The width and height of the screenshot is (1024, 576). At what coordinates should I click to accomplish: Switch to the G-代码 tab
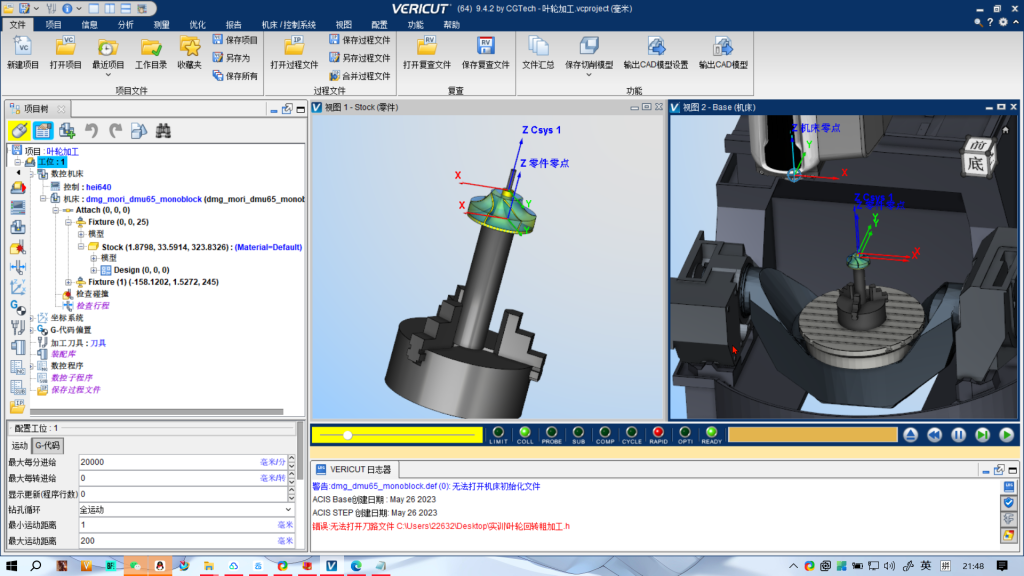tap(48, 445)
